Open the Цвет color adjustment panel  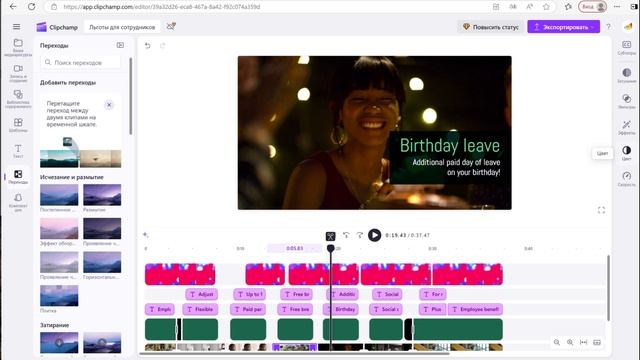click(x=627, y=153)
